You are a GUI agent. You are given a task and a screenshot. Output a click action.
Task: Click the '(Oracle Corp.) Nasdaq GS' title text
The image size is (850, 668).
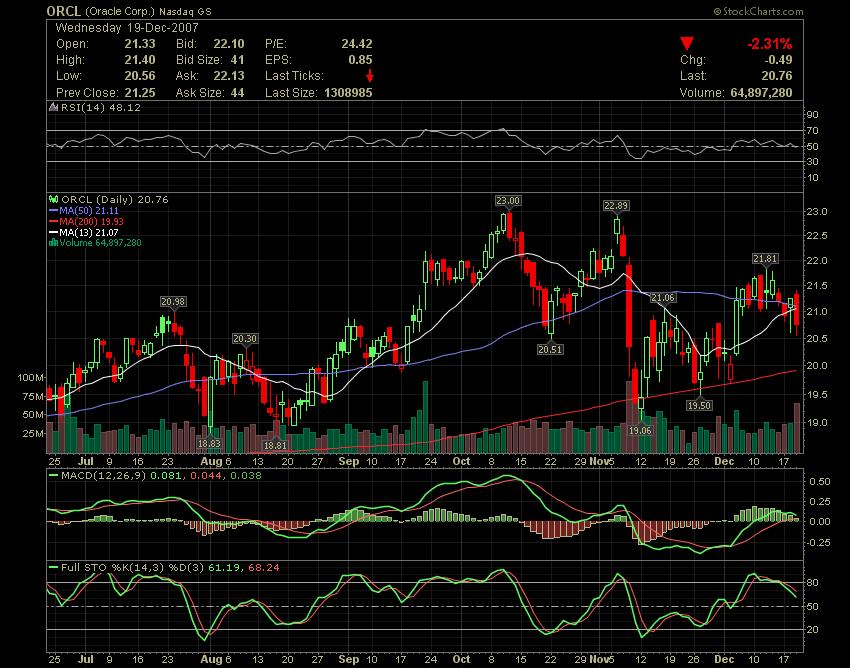(x=149, y=11)
